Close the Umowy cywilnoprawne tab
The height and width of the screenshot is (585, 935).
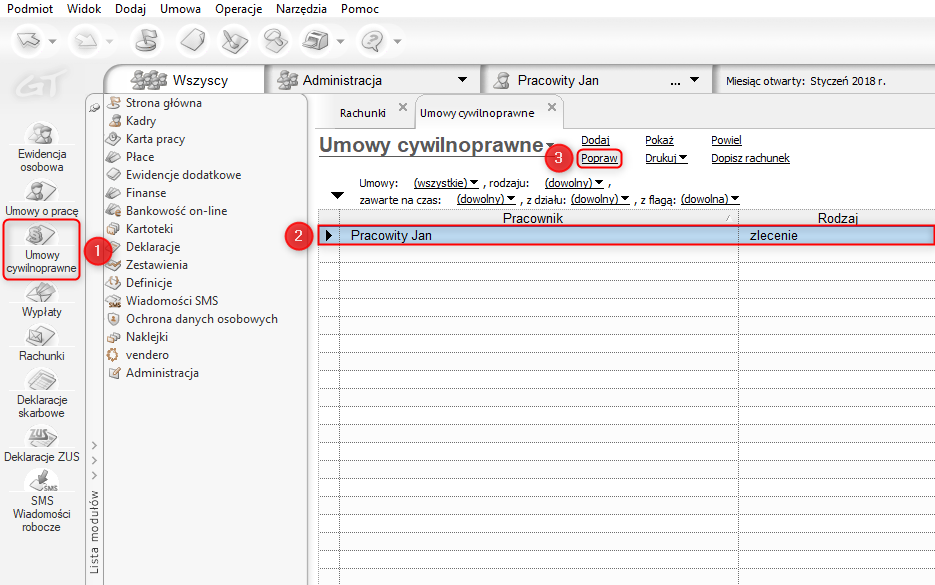551,107
